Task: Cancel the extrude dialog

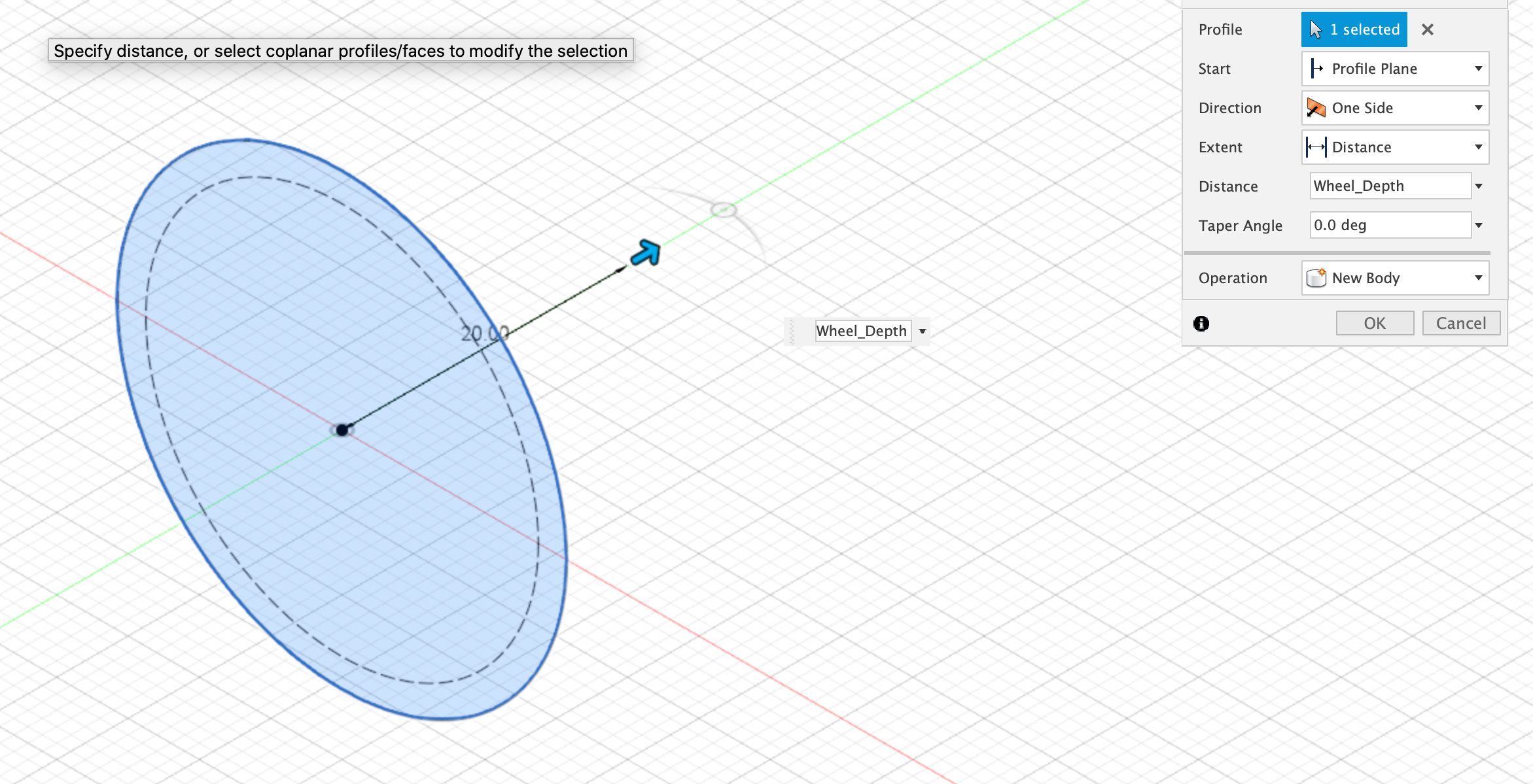Action: point(1461,323)
